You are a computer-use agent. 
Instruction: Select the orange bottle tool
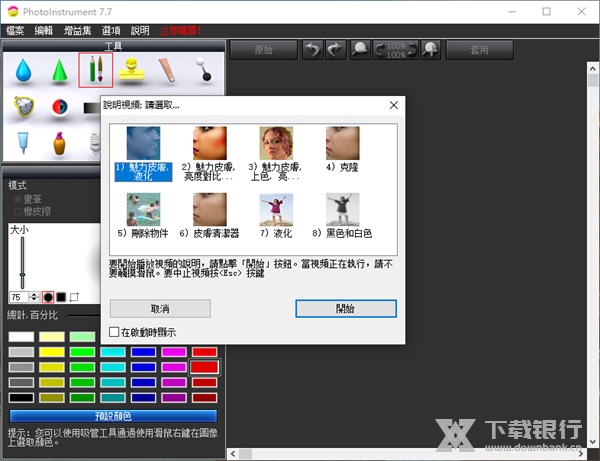coord(59,142)
